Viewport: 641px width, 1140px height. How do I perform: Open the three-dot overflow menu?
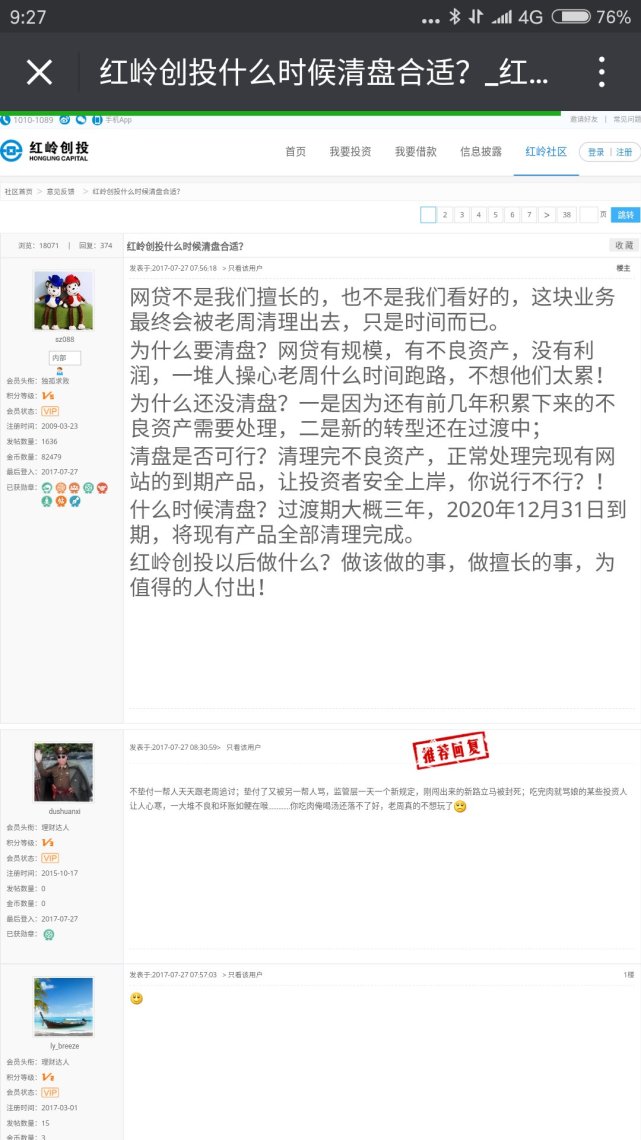coord(601,72)
